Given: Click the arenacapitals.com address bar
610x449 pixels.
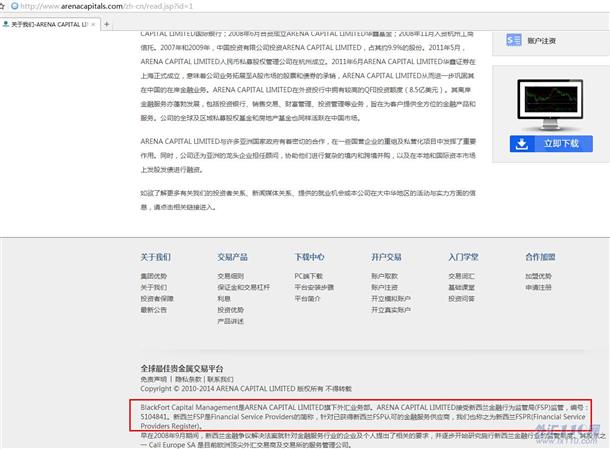Looking at the screenshot, I should click(x=107, y=6).
